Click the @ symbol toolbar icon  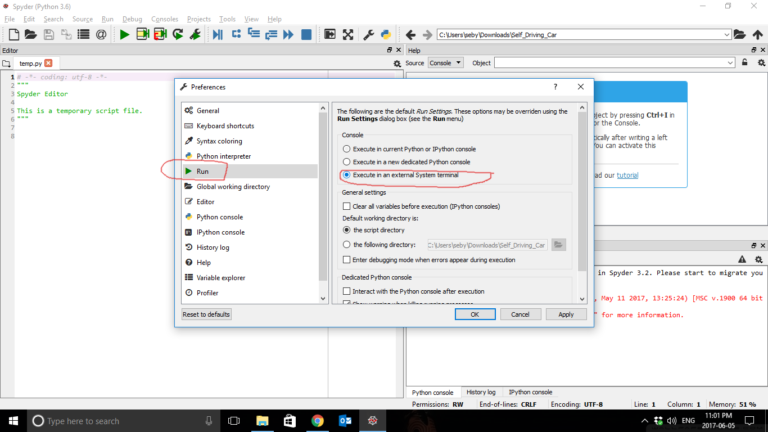pos(101,34)
